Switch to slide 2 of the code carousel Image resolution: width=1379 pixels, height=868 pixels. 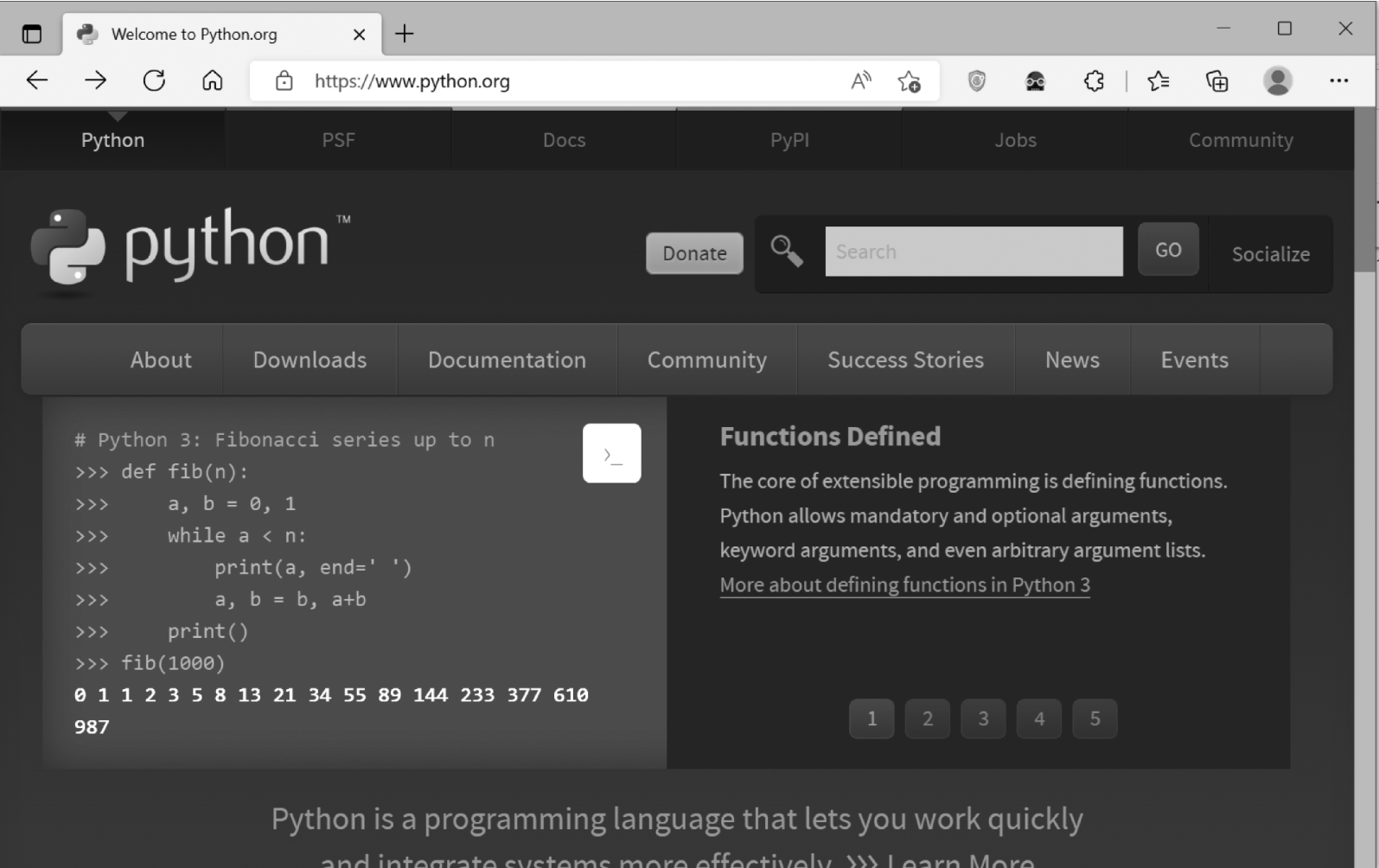click(927, 718)
